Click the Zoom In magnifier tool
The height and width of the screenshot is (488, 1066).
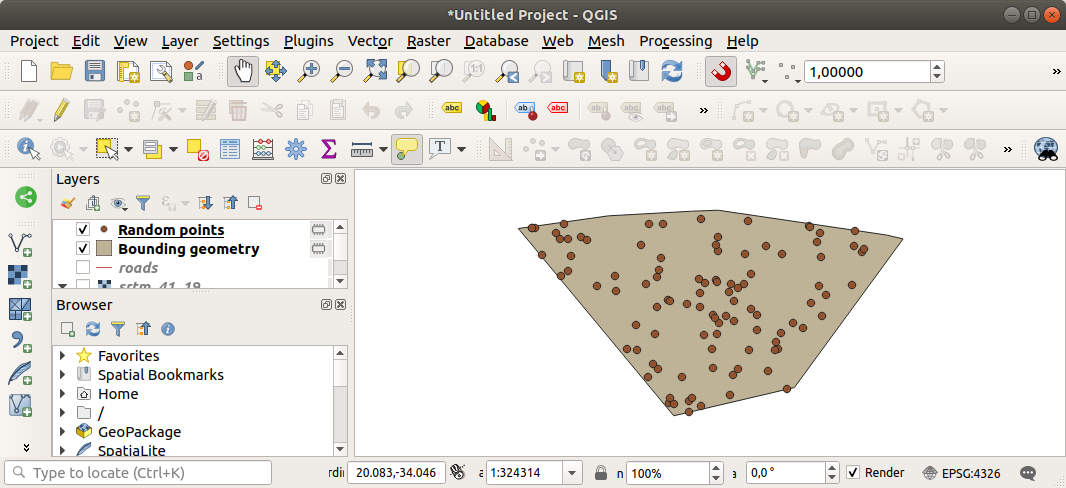click(x=310, y=72)
